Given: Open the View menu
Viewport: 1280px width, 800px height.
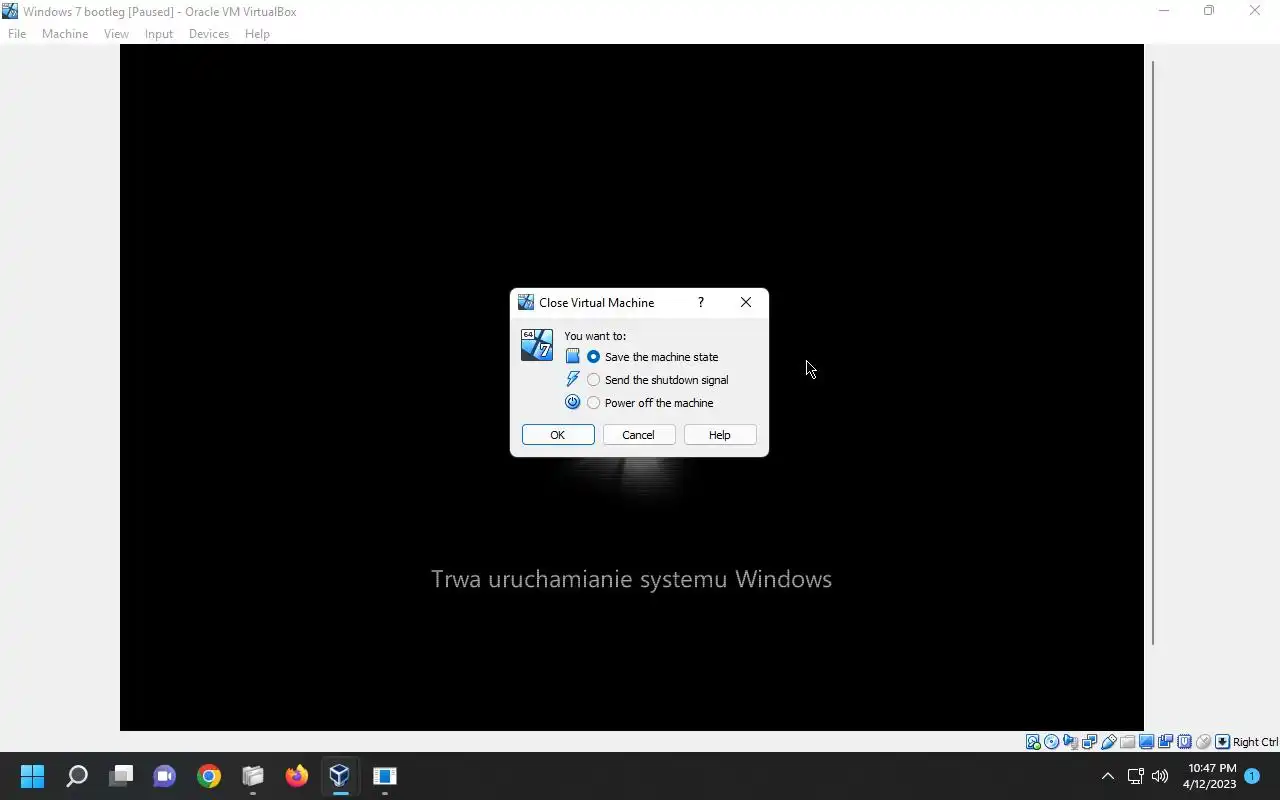Looking at the screenshot, I should point(116,34).
